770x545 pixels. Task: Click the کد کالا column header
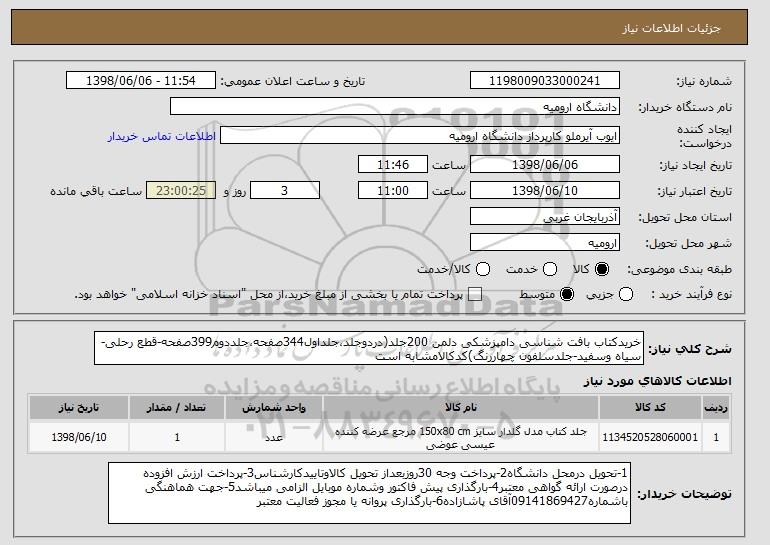pyautogui.click(x=650, y=408)
